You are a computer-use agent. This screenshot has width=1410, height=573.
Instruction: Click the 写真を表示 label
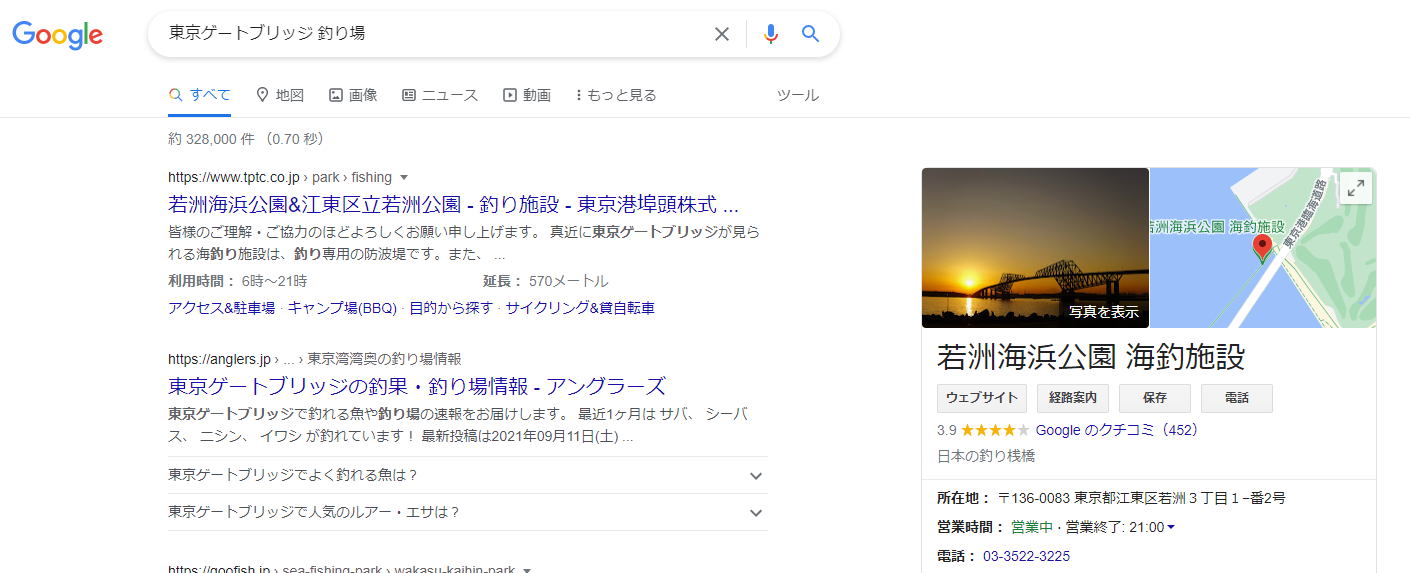[x=1104, y=312]
